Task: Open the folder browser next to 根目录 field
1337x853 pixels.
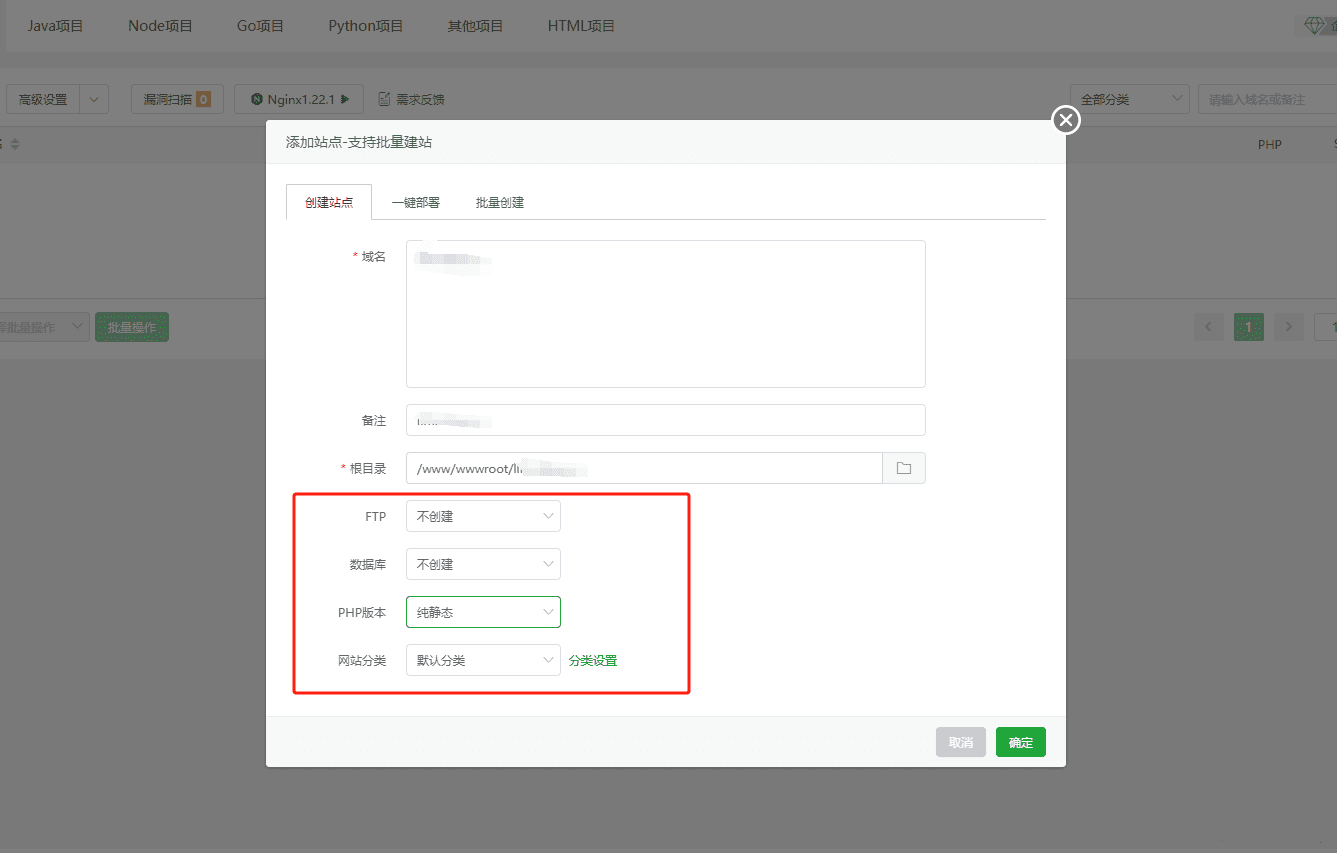Action: click(x=903, y=467)
